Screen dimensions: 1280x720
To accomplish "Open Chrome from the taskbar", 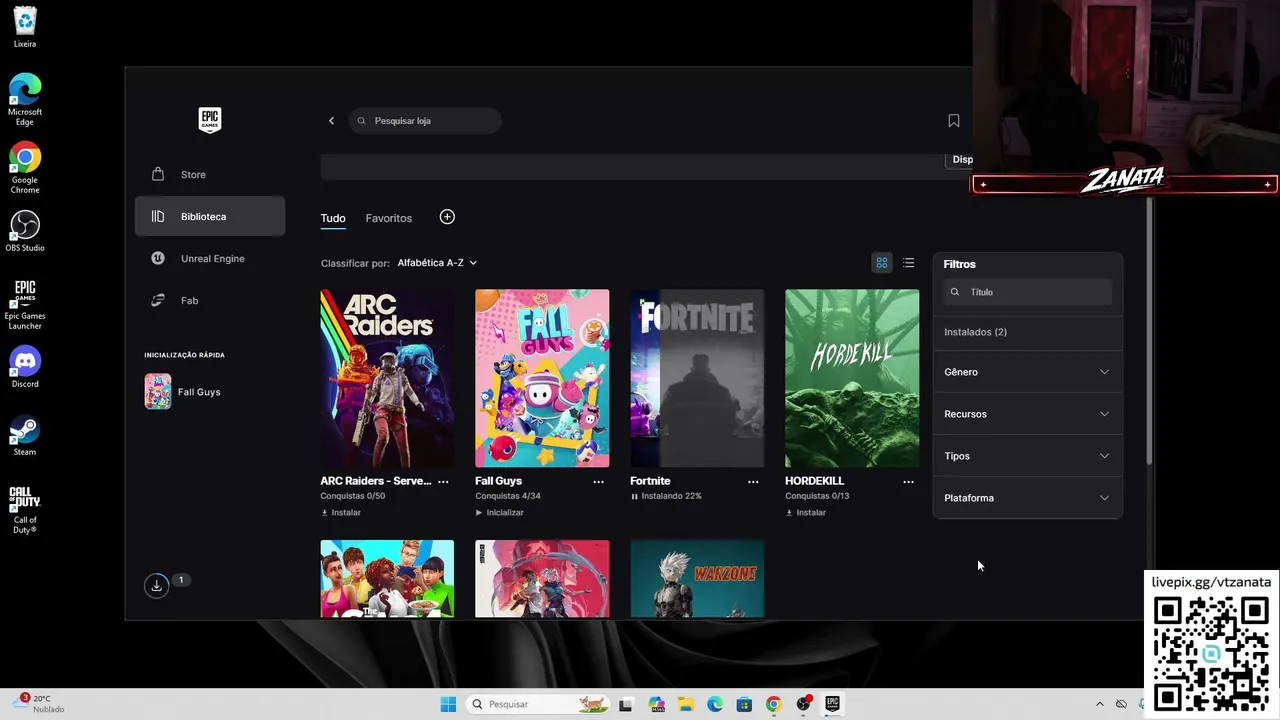I will [x=773, y=704].
